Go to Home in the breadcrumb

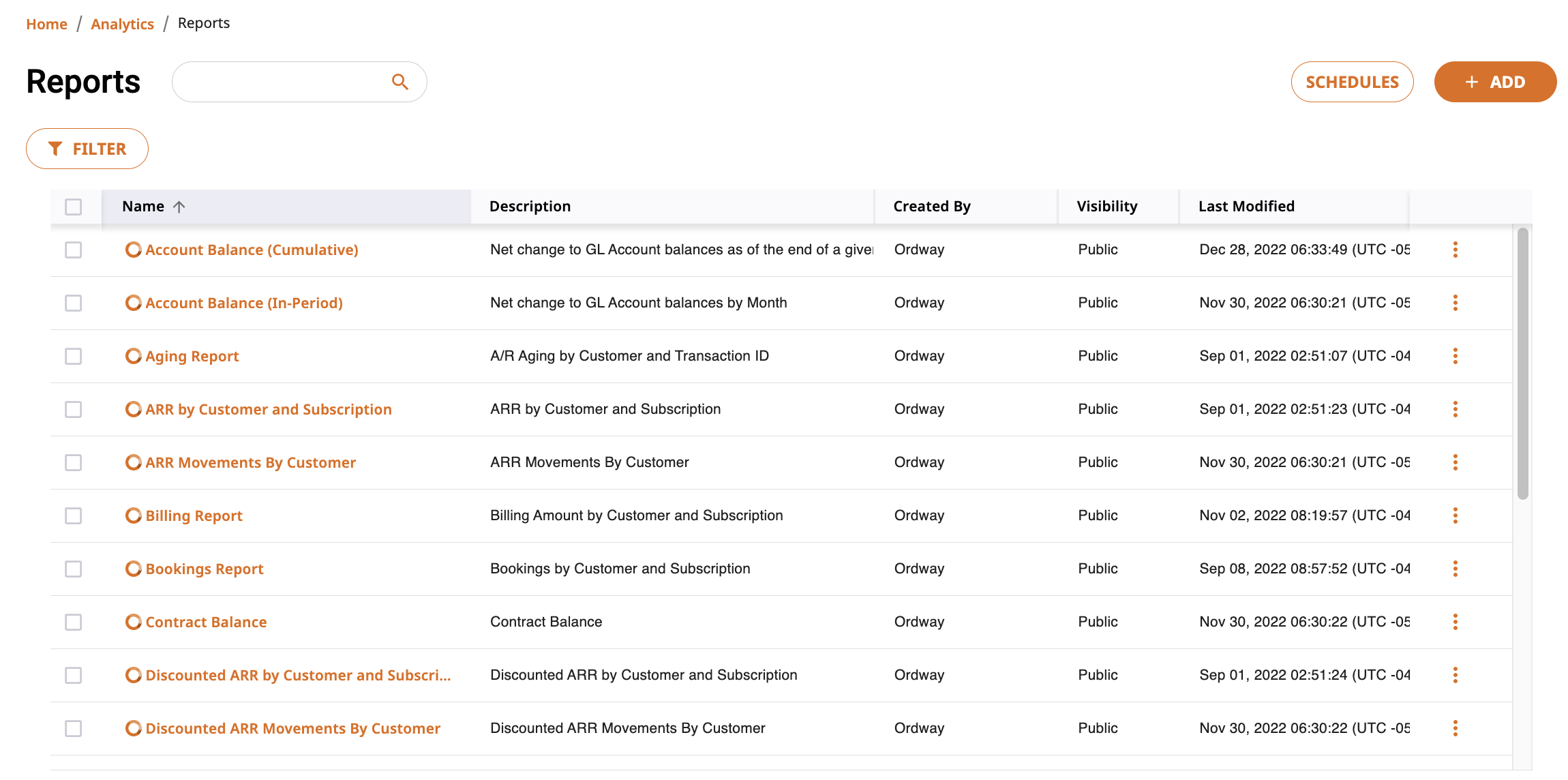(46, 24)
